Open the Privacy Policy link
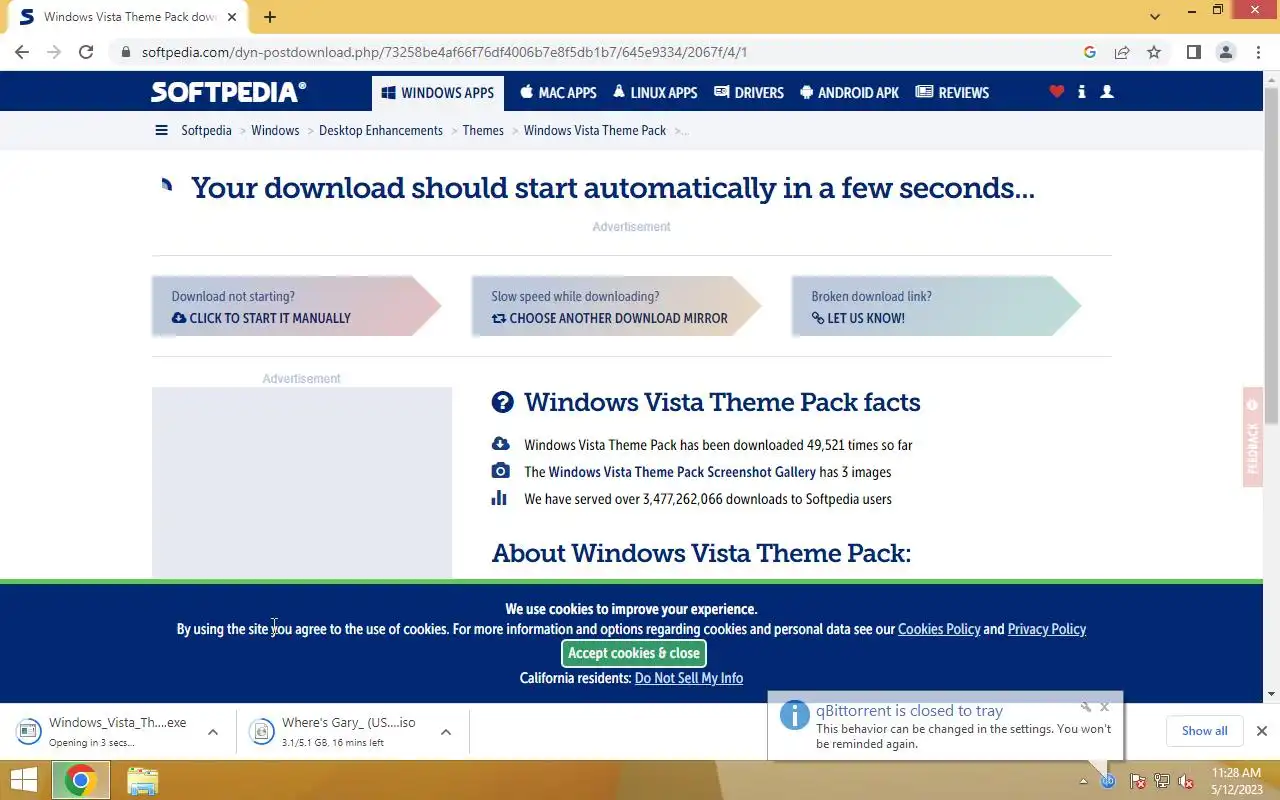The image size is (1280, 800). (x=1047, y=629)
